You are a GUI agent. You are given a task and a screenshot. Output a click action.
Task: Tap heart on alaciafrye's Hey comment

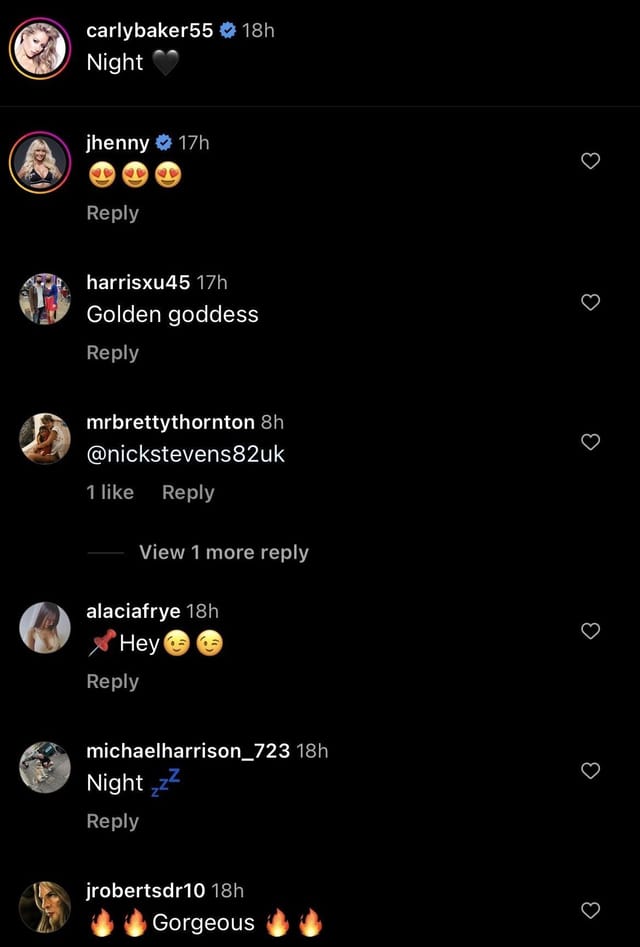pos(590,630)
